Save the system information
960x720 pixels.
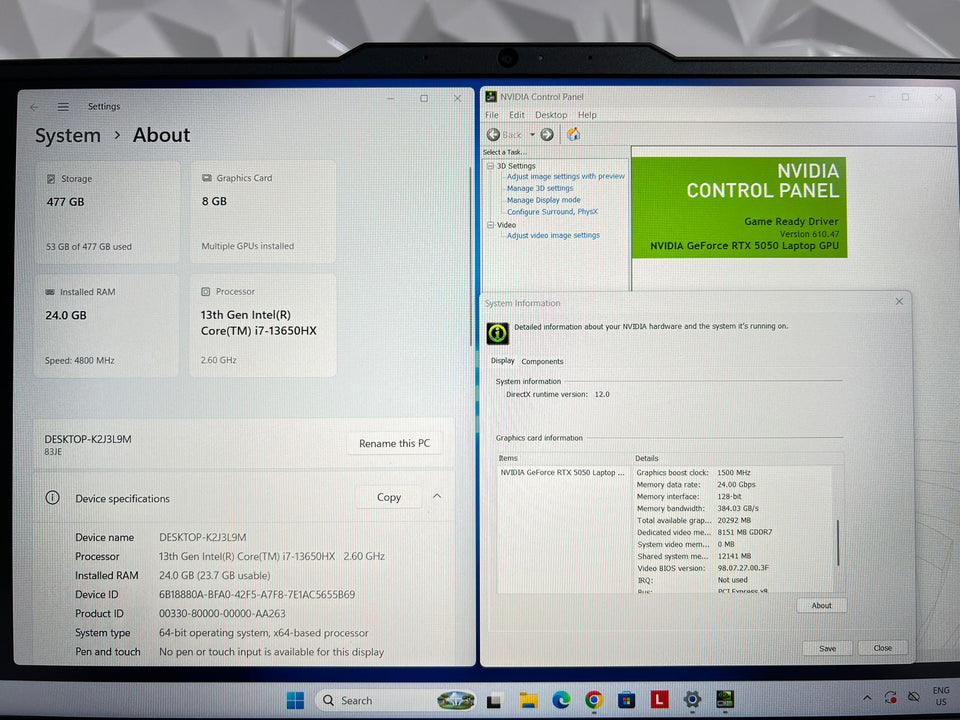[827, 648]
